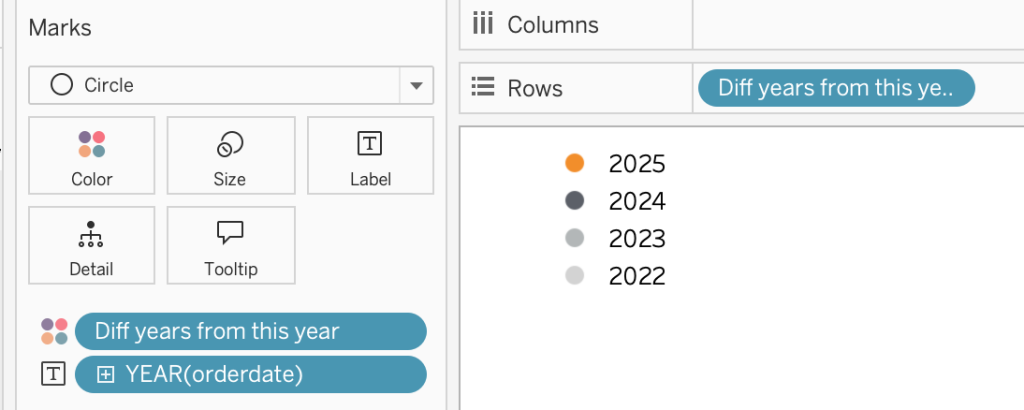
Task: Click the Columns shelf icon
Action: point(483,25)
